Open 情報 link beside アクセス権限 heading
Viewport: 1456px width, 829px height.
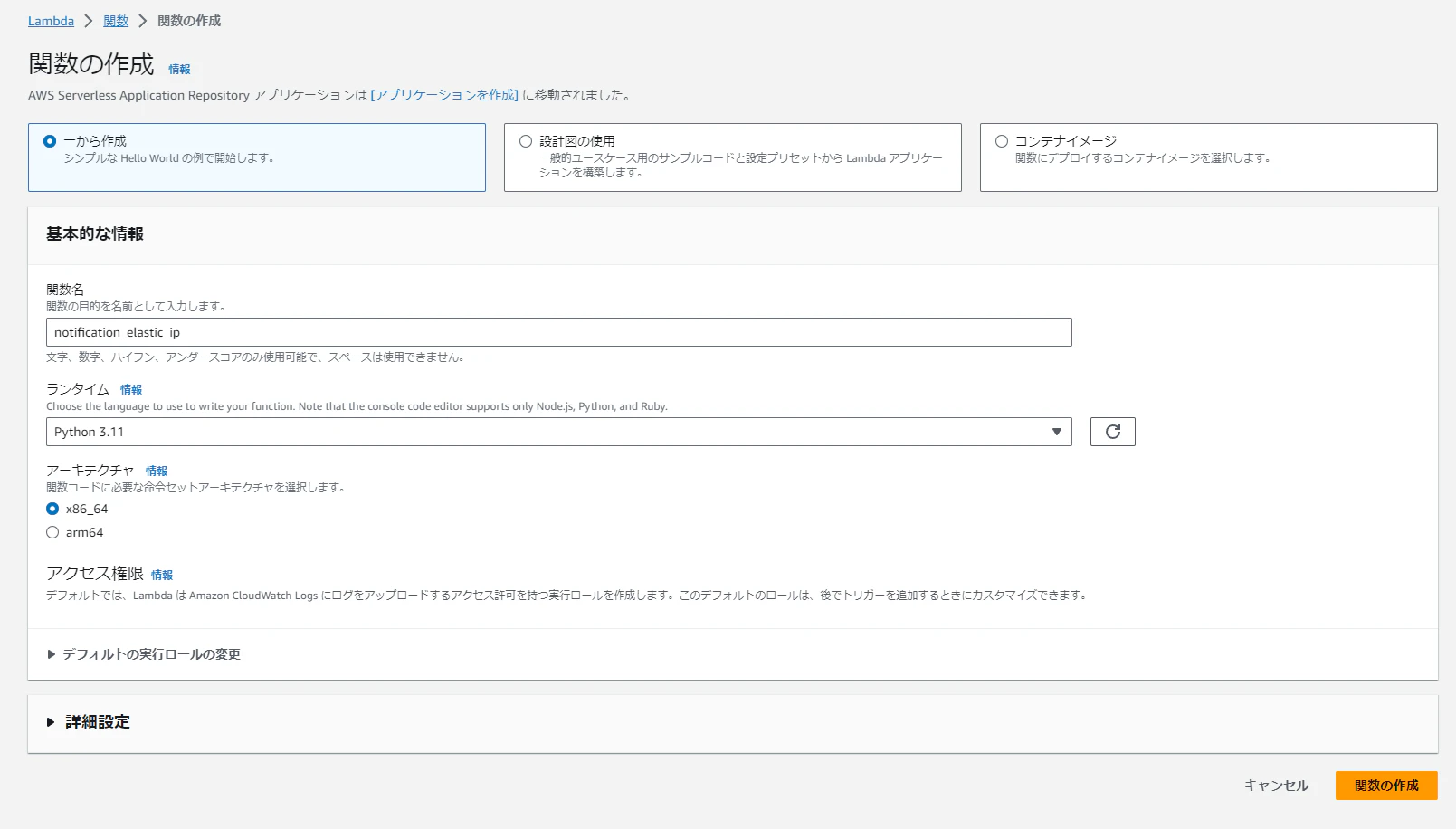coord(162,575)
